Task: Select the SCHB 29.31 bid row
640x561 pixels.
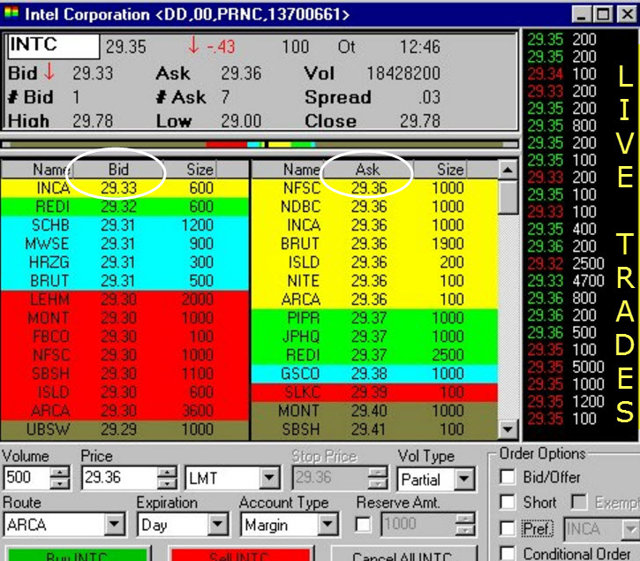Action: [124, 225]
